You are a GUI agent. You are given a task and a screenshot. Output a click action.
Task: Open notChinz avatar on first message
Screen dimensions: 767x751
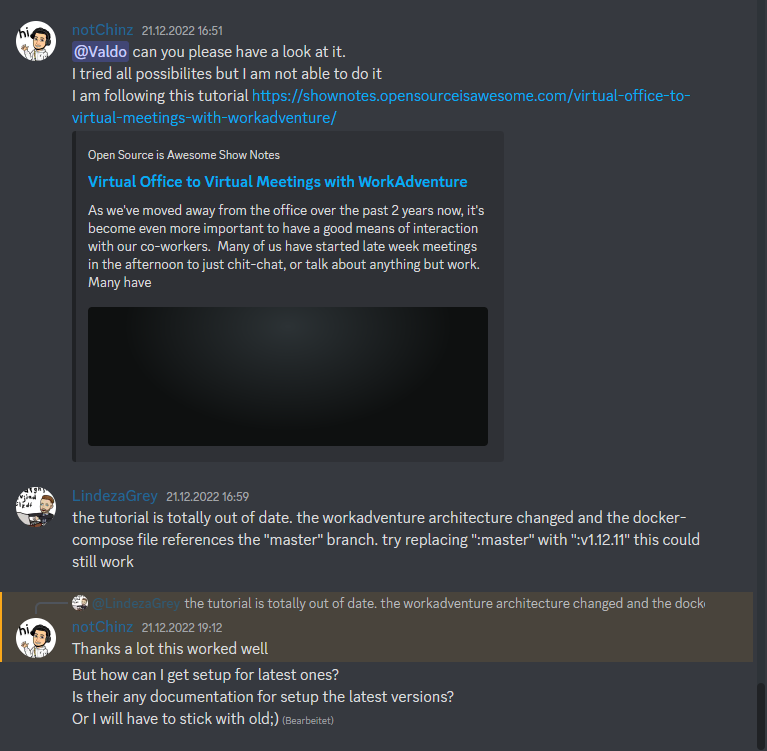(36, 41)
